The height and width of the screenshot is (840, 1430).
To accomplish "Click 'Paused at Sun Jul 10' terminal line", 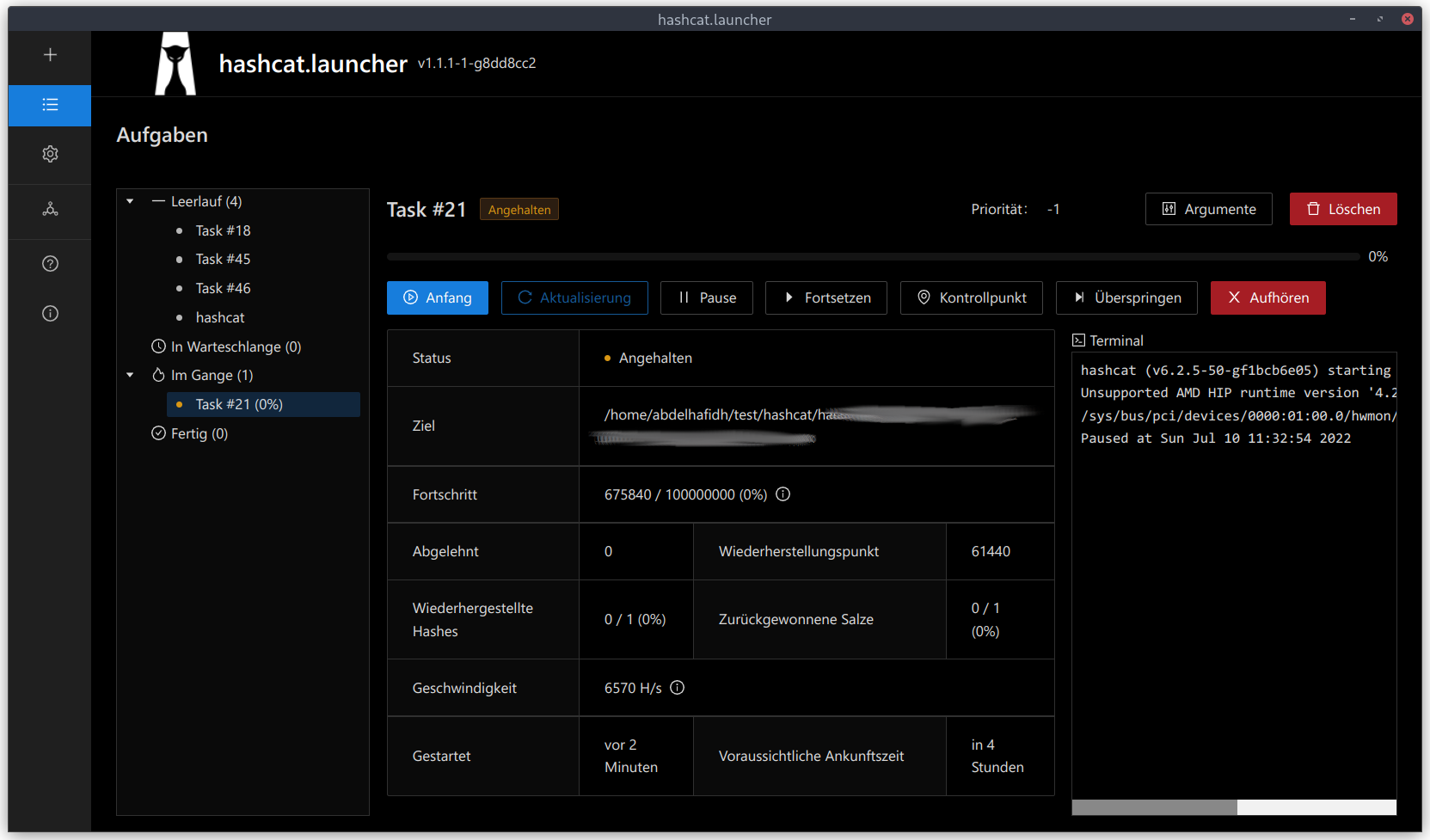I will click(x=1215, y=438).
